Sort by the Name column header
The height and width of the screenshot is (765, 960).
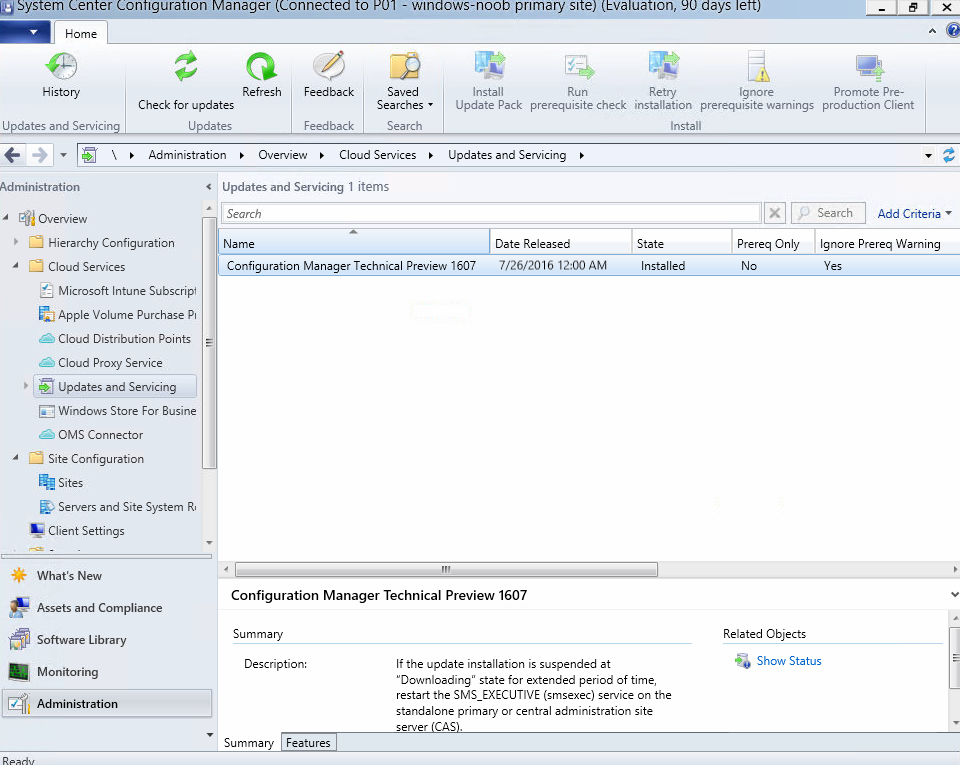point(354,243)
